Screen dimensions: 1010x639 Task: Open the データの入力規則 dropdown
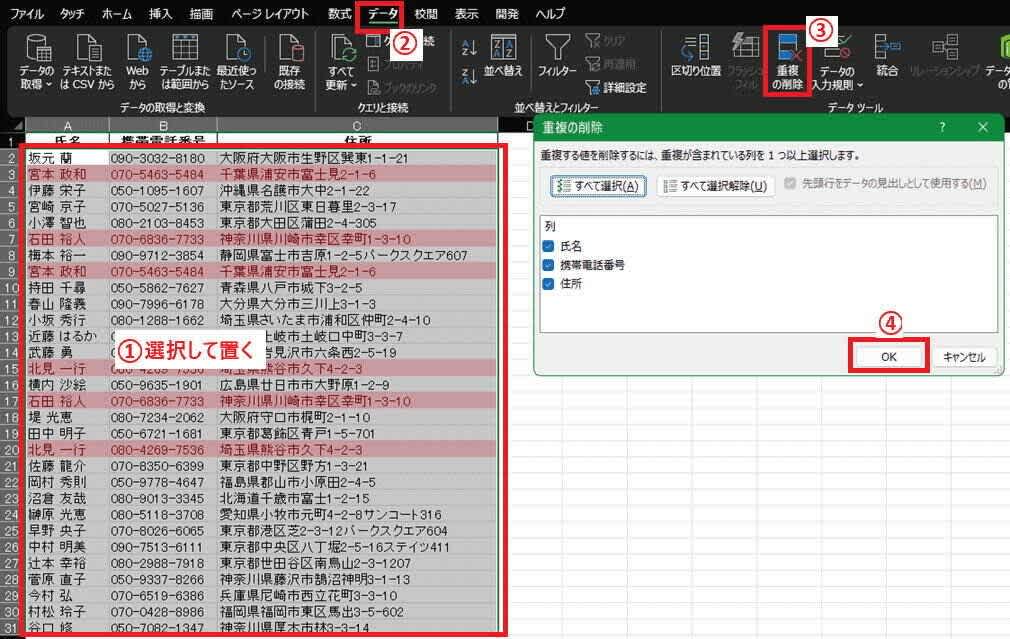[x=836, y=85]
